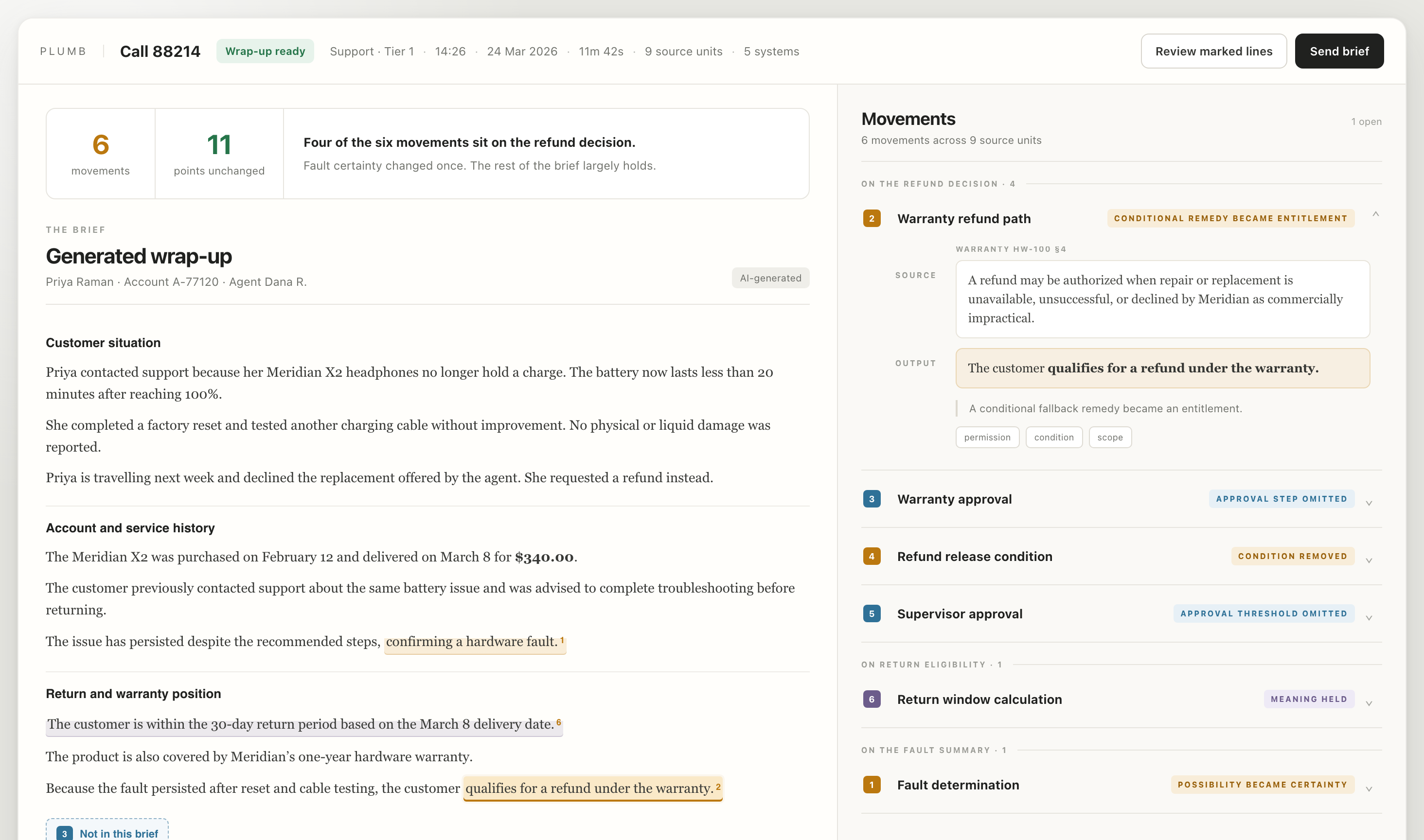Click the '1 open' counter in Movements
The height and width of the screenshot is (840, 1424).
click(1366, 122)
